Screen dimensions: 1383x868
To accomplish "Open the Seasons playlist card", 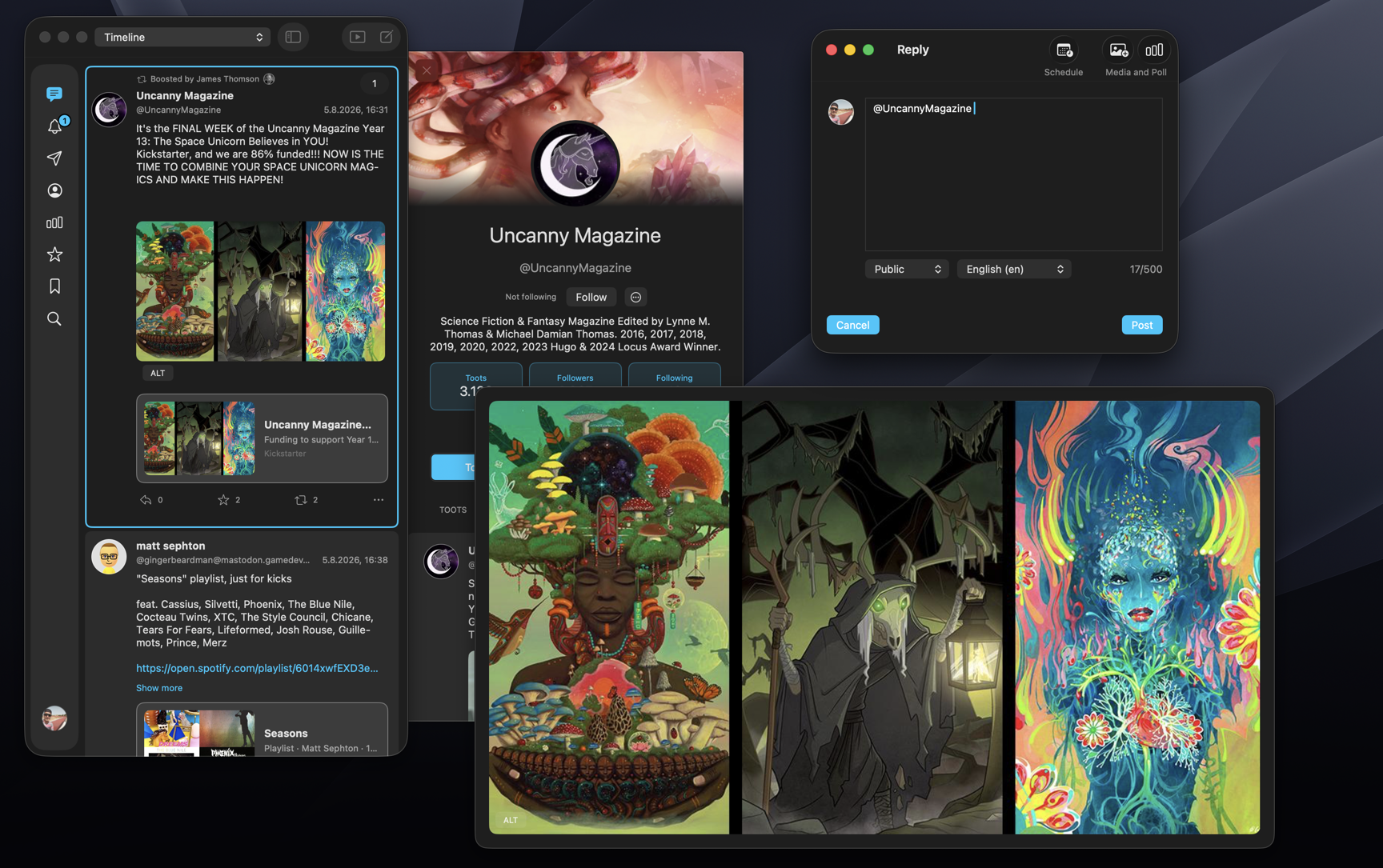I will pyautogui.click(x=262, y=730).
